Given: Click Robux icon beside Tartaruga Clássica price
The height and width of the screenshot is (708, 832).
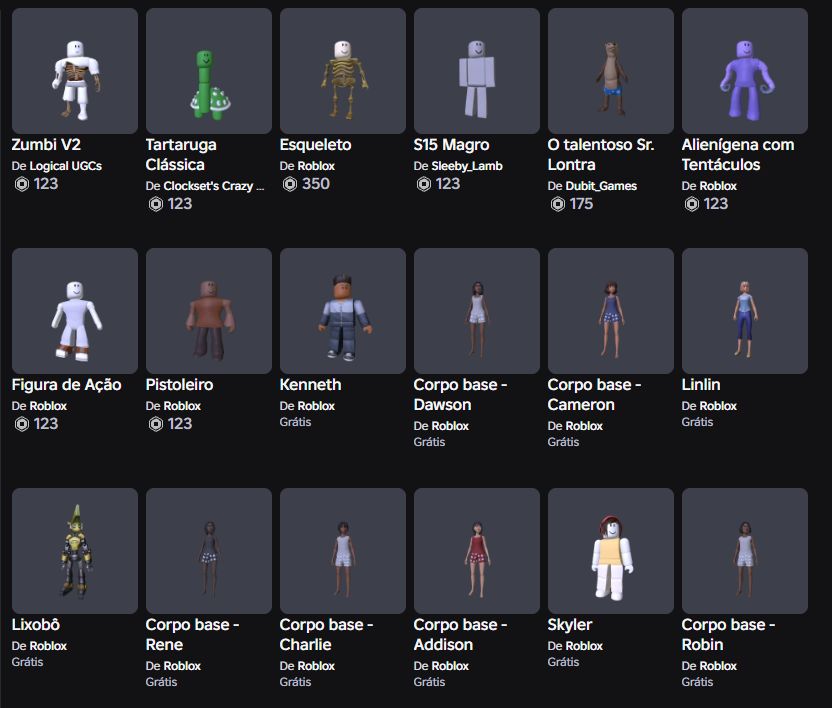Looking at the screenshot, I should (155, 204).
